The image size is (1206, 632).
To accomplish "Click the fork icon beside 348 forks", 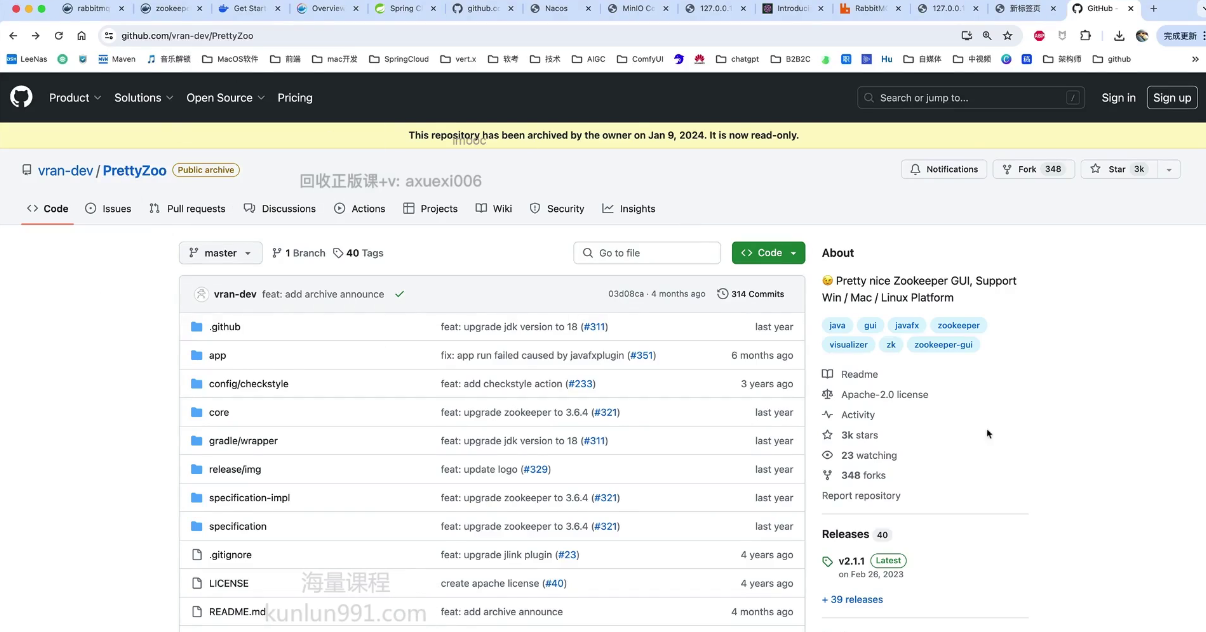I will [x=828, y=475].
